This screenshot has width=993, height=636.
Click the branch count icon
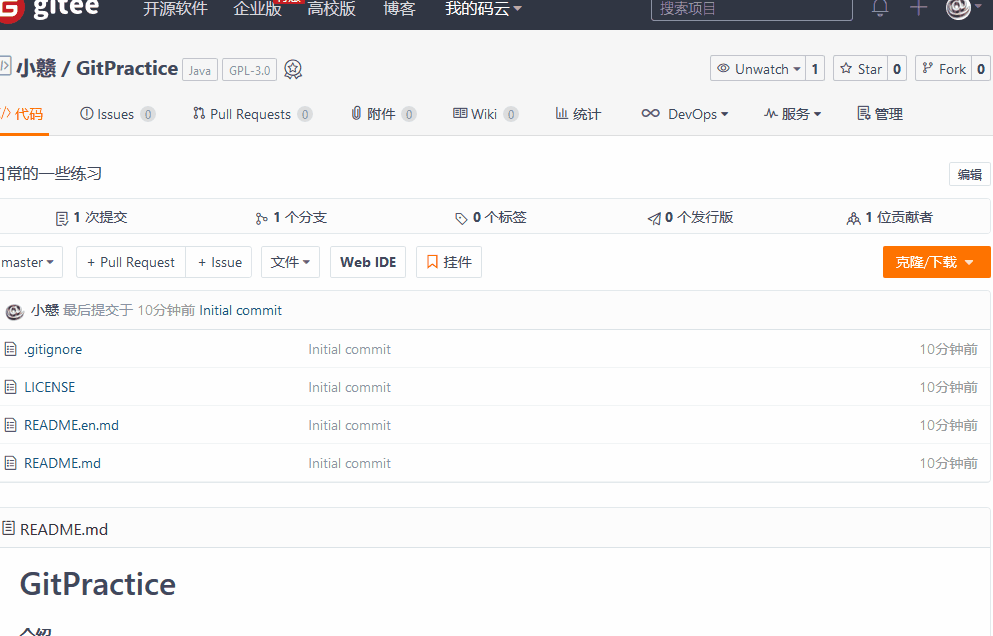[262, 219]
